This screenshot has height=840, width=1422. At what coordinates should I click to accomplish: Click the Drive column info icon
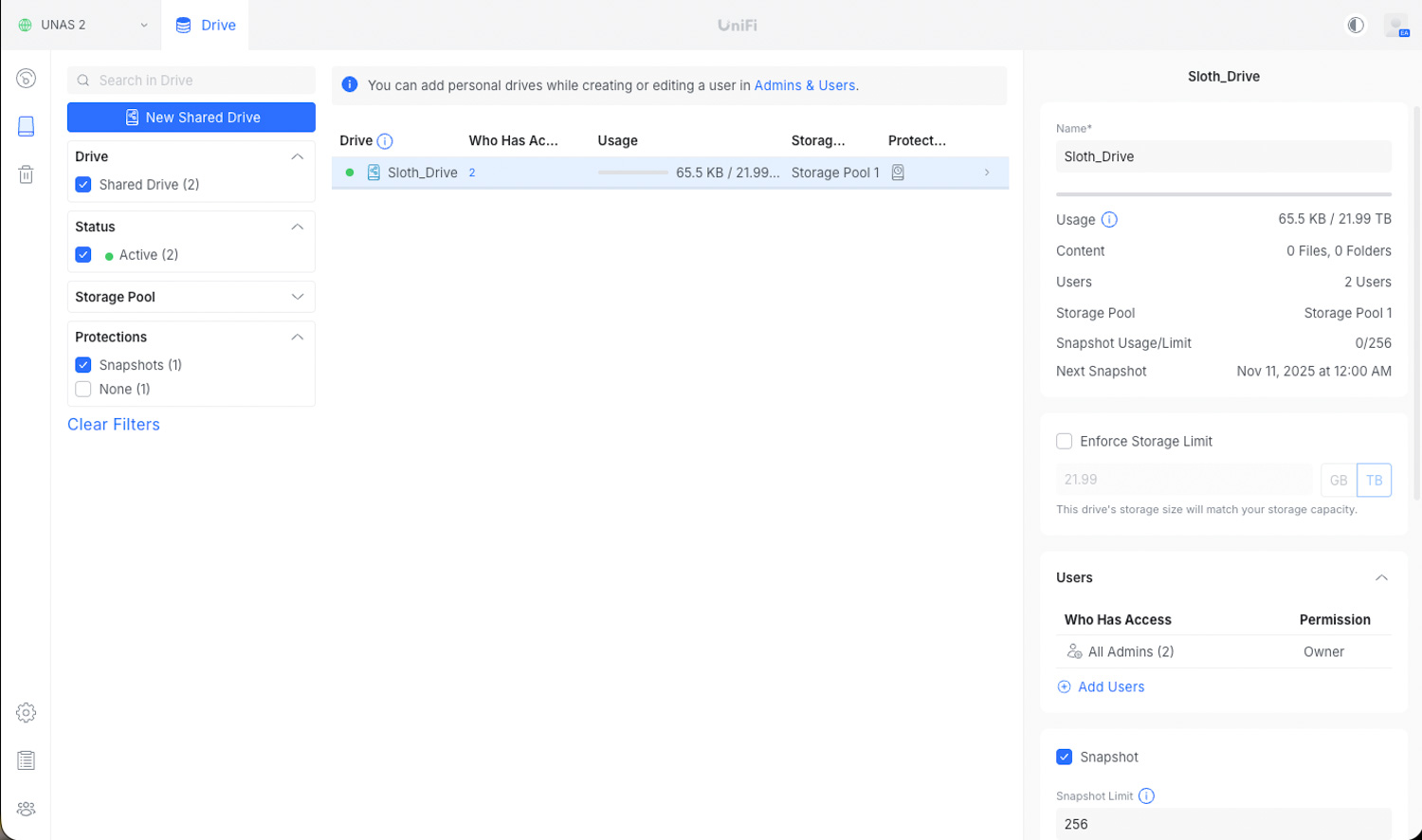[385, 141]
